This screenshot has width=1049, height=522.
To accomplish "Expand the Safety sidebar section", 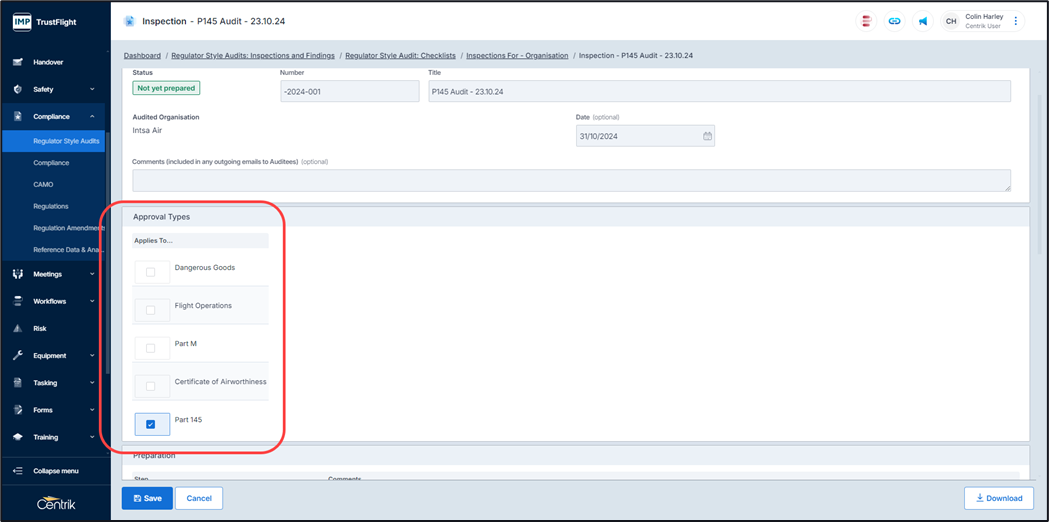I will 92,89.
